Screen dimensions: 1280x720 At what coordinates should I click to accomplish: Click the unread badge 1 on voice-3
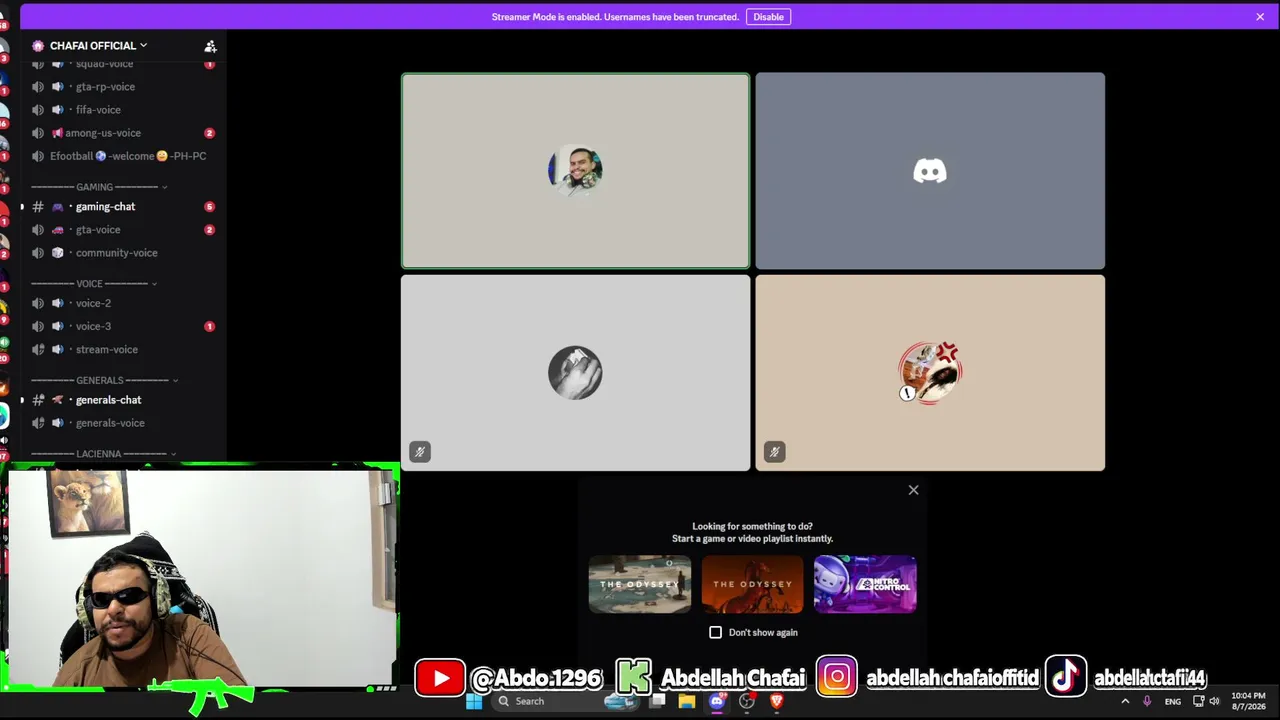tap(209, 326)
